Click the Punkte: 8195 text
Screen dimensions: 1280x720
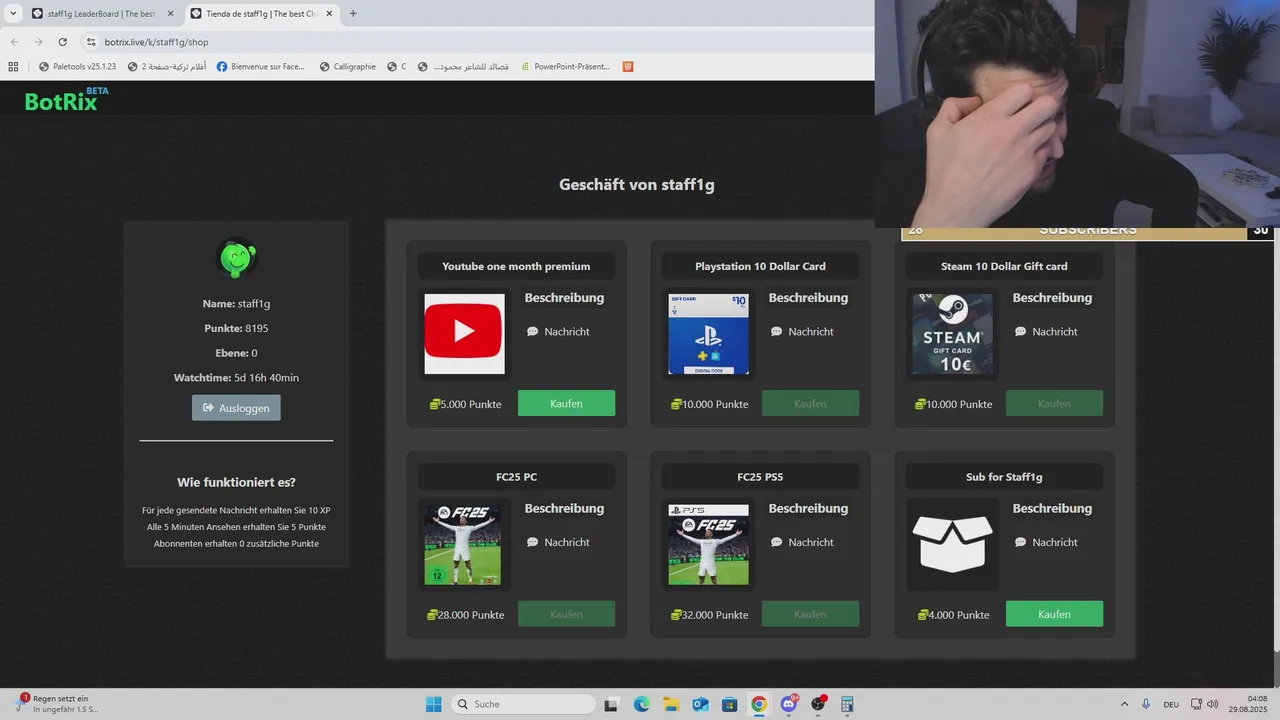coord(236,328)
